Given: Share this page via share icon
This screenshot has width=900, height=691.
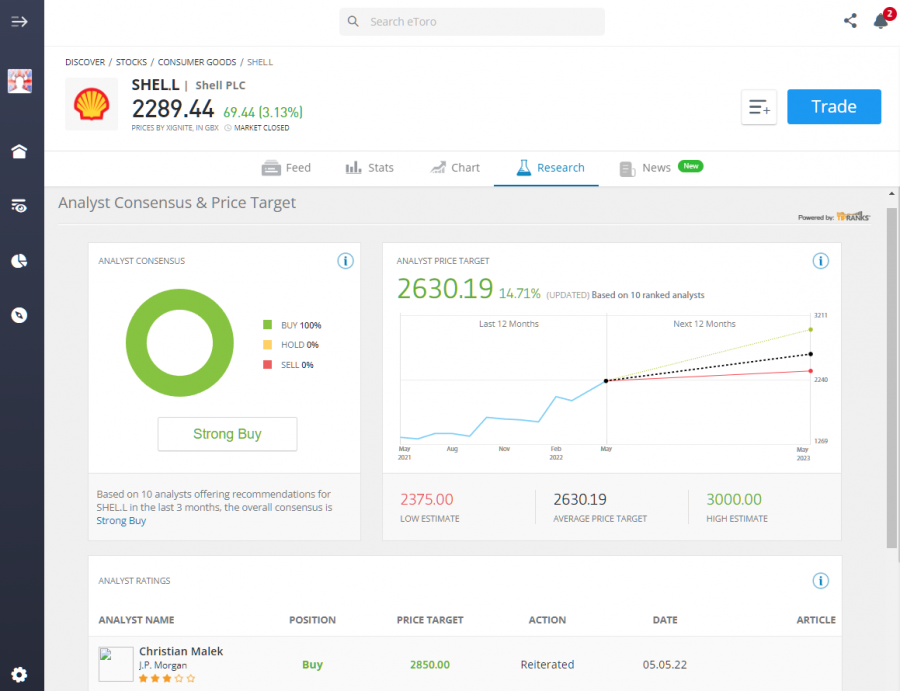Looking at the screenshot, I should (x=850, y=21).
